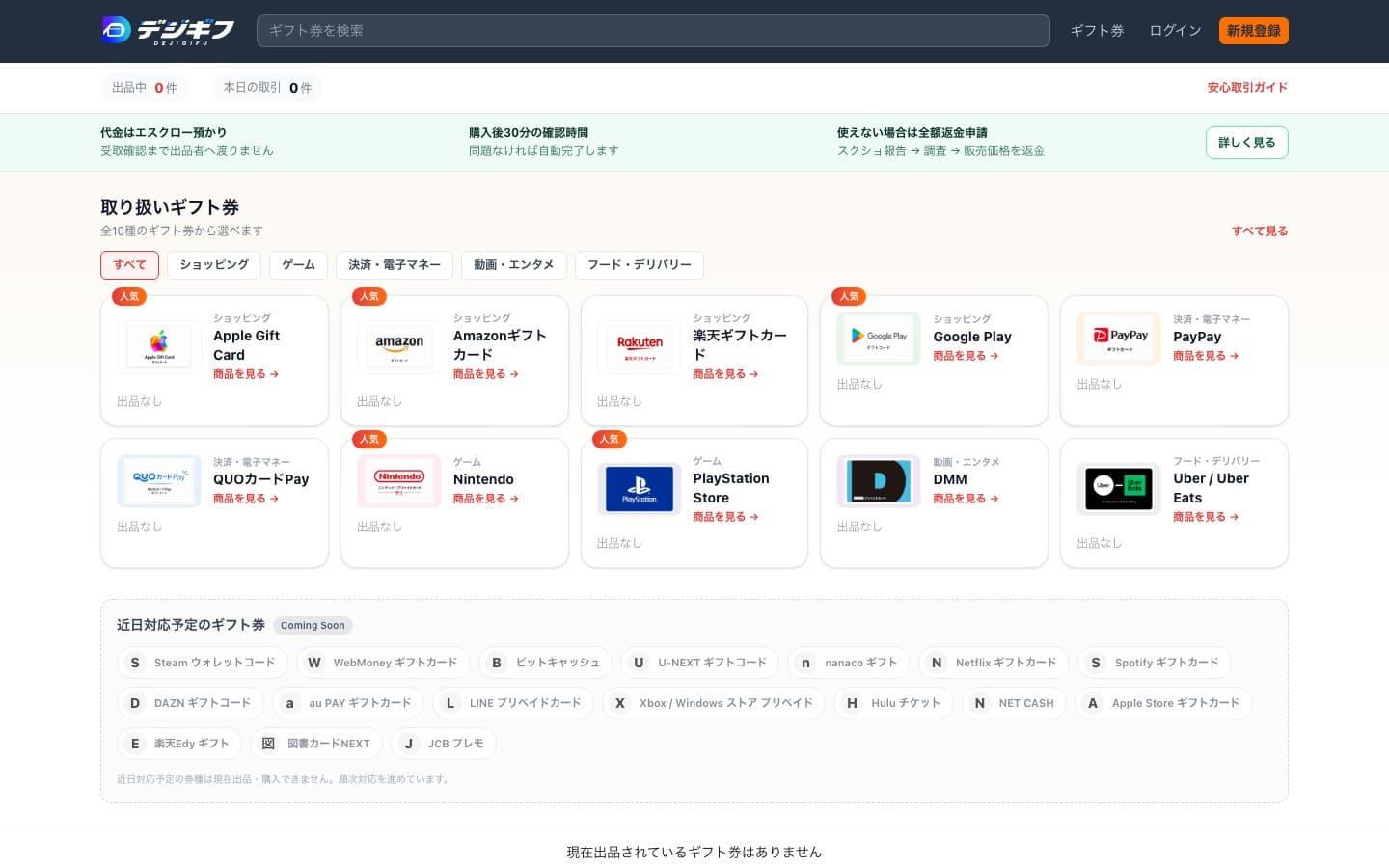1389x868 pixels.
Task: Click the D icon of DAZN ギフトコード
Action: [135, 703]
